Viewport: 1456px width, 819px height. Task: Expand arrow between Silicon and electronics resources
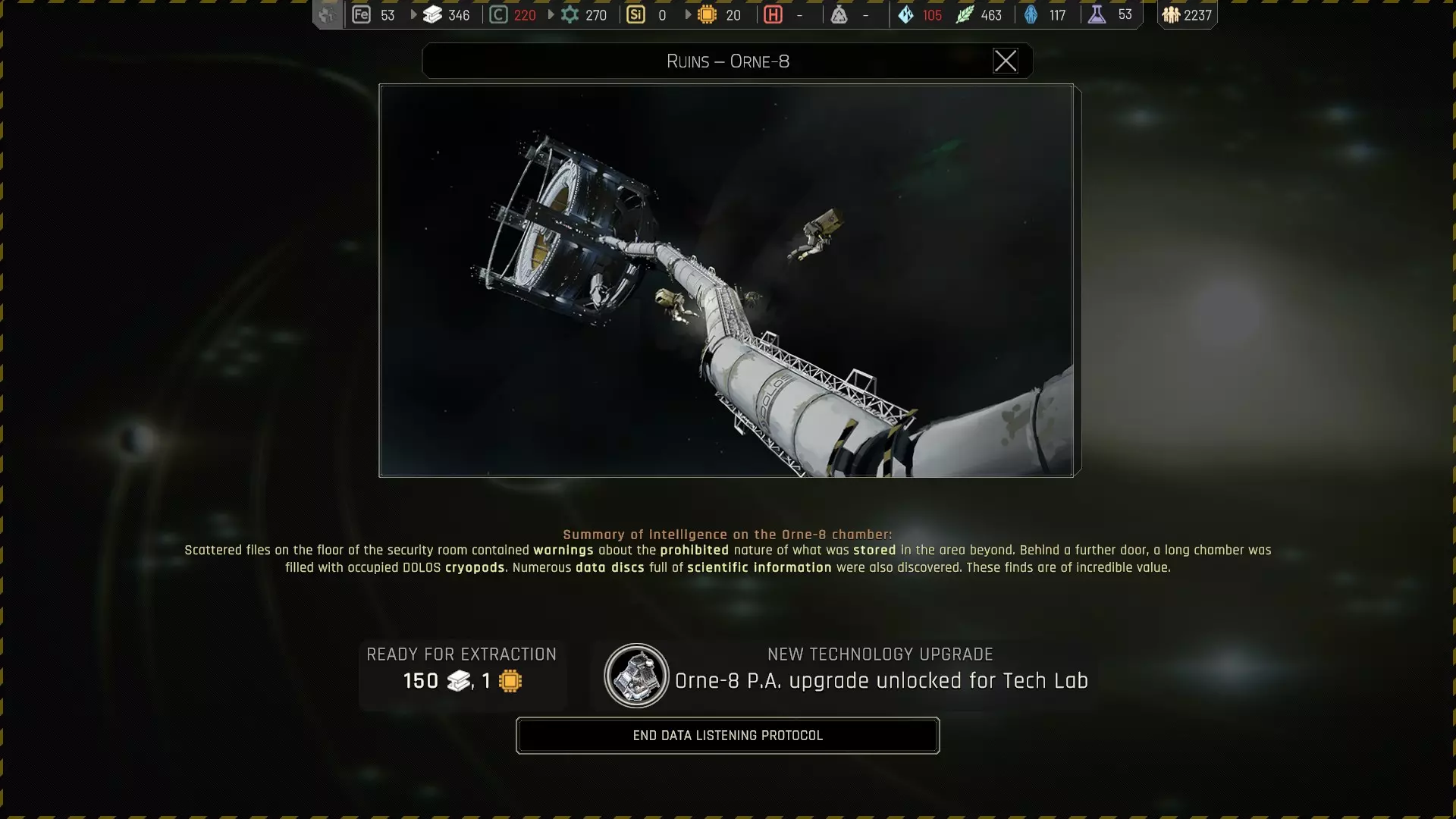(688, 14)
